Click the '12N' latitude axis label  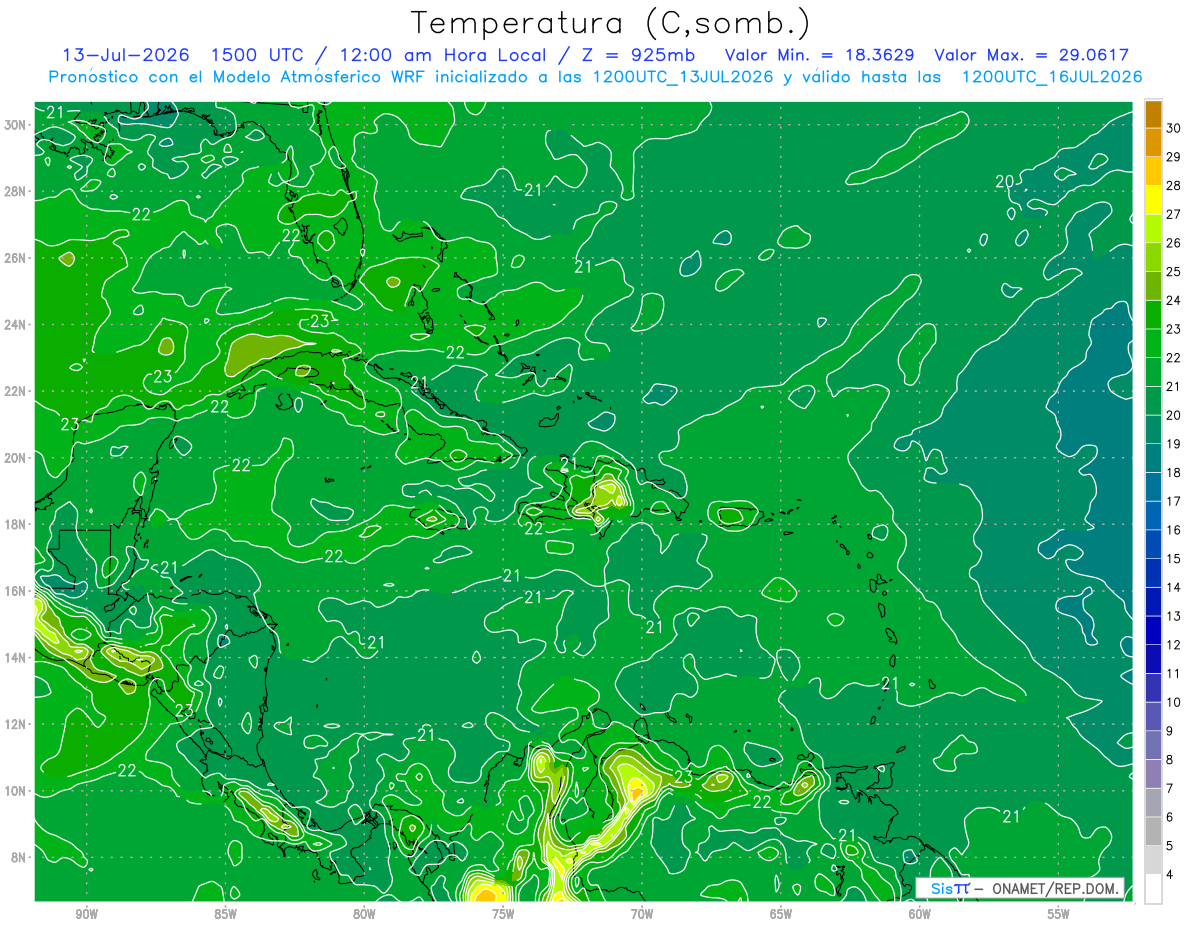16,724
